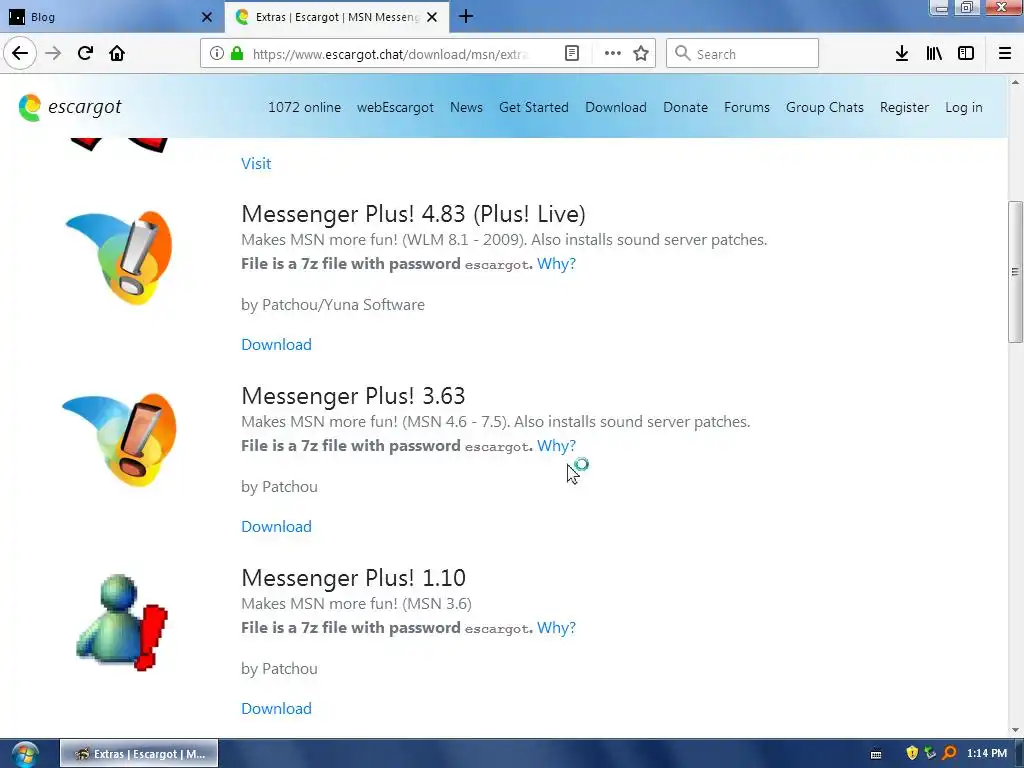Click Why? under Messenger Plus! 4.83
The width and height of the screenshot is (1024, 768).
556,264
